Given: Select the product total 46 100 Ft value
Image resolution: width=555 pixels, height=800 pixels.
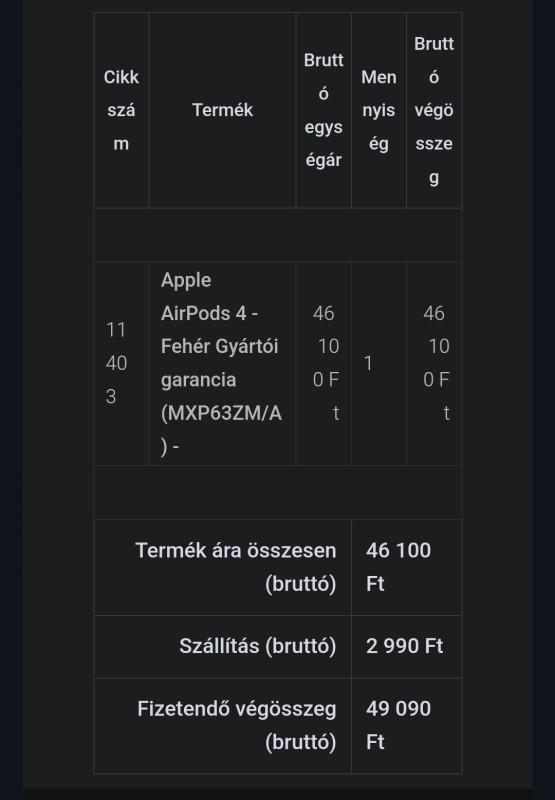Looking at the screenshot, I should click(398, 567).
